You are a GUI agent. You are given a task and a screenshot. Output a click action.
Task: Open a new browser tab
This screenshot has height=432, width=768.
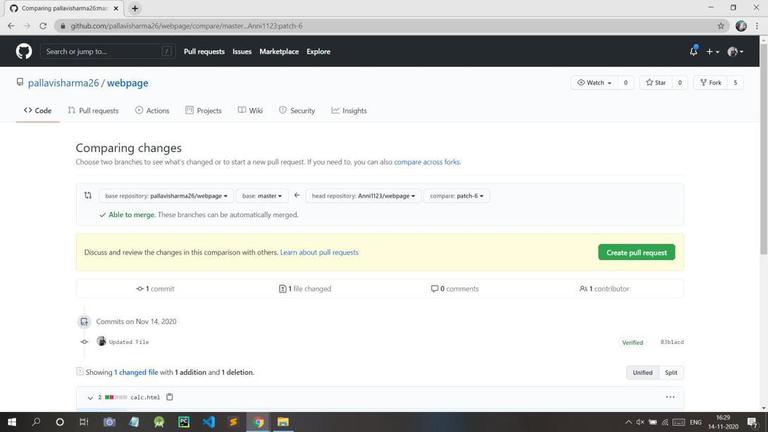(135, 8)
